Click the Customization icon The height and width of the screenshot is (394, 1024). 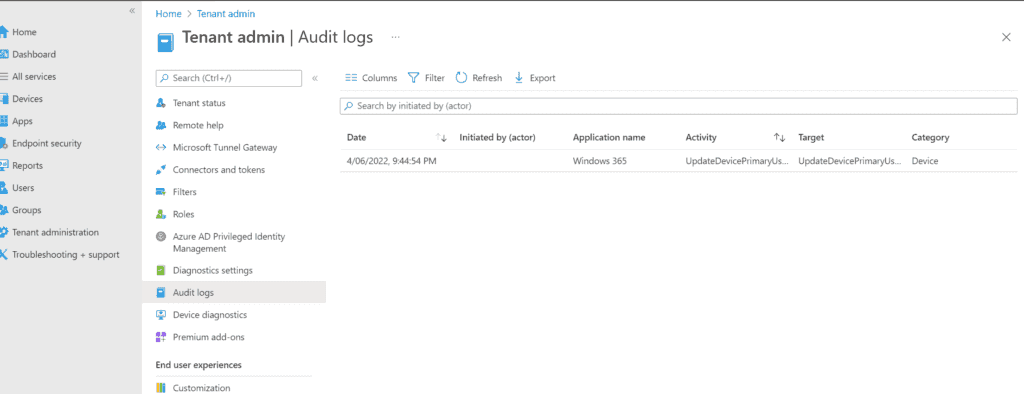pyautogui.click(x=161, y=388)
